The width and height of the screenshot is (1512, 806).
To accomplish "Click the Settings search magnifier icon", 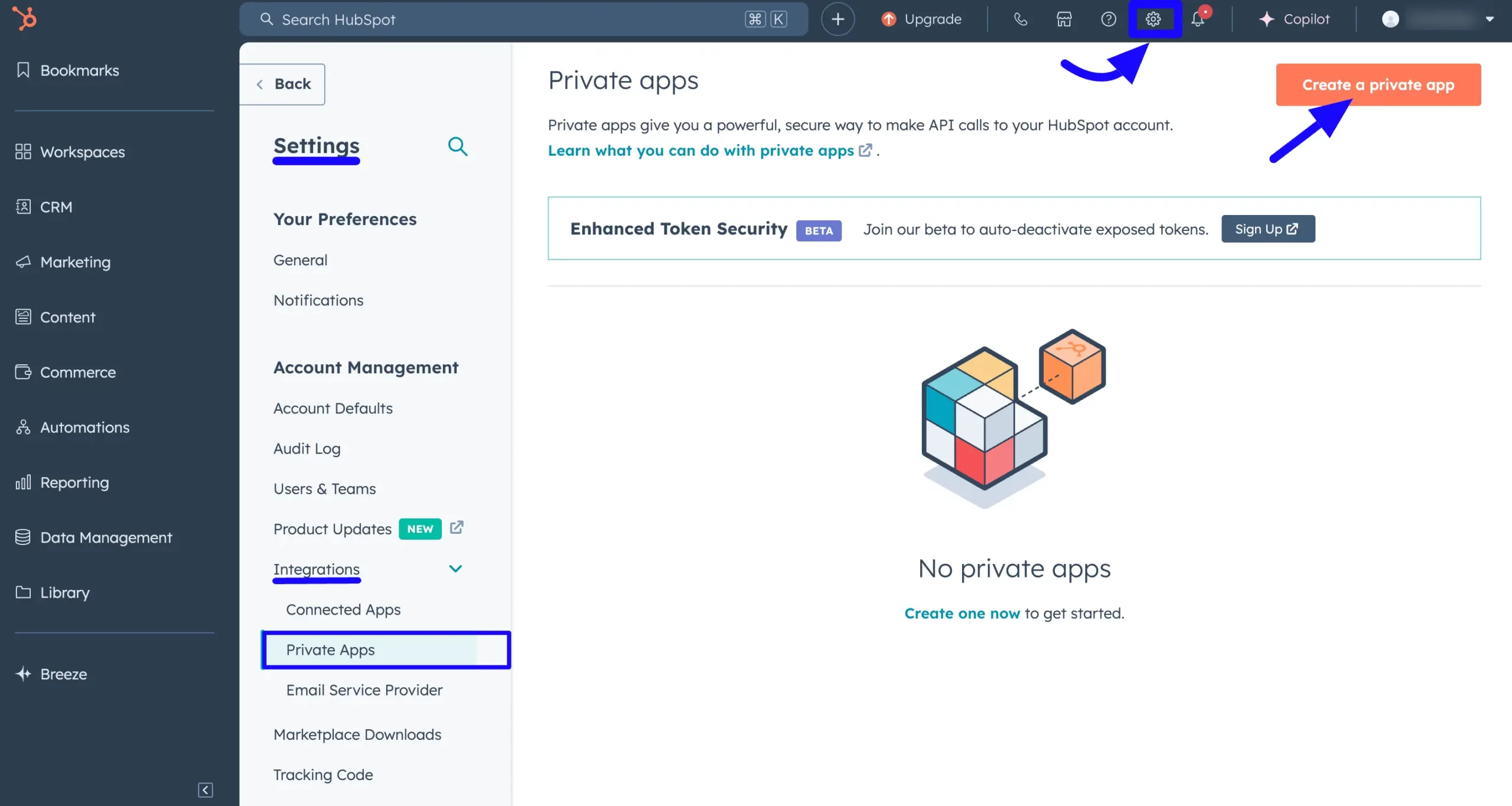I will 458,146.
